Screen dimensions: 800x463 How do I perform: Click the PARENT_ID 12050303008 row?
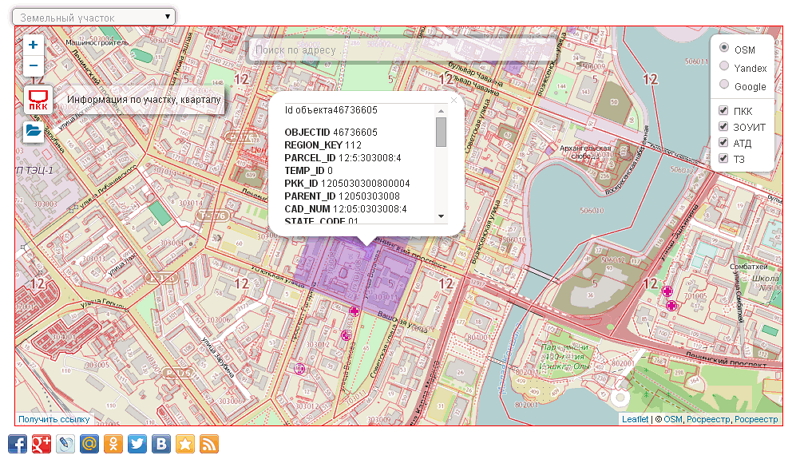[342, 196]
